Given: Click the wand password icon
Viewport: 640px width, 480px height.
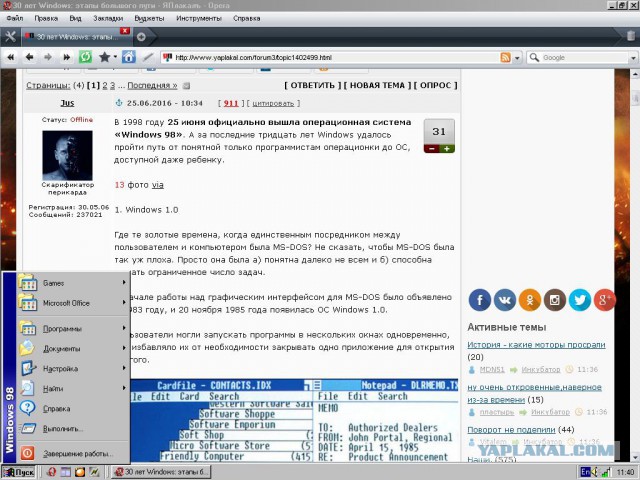Looking at the screenshot, I should (148, 58).
